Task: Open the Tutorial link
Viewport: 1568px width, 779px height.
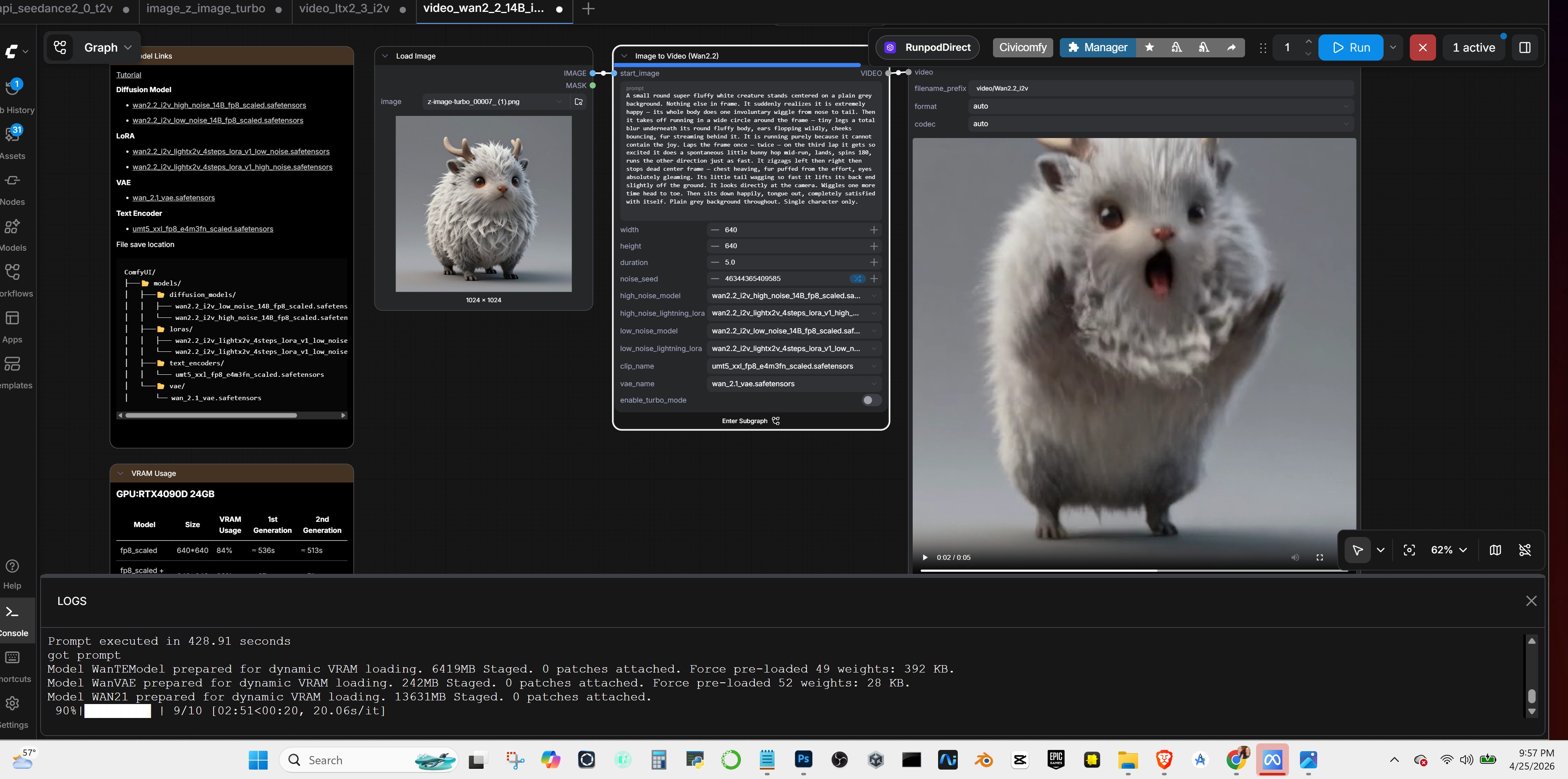Action: click(128, 75)
